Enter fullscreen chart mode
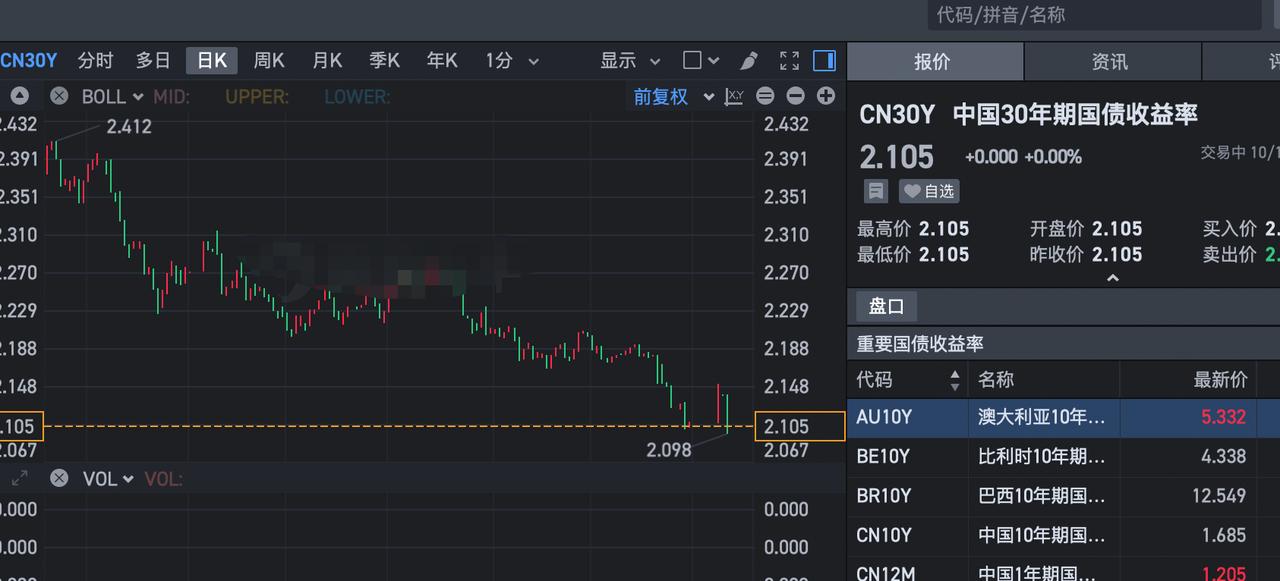This screenshot has height=581, width=1280. (x=789, y=61)
